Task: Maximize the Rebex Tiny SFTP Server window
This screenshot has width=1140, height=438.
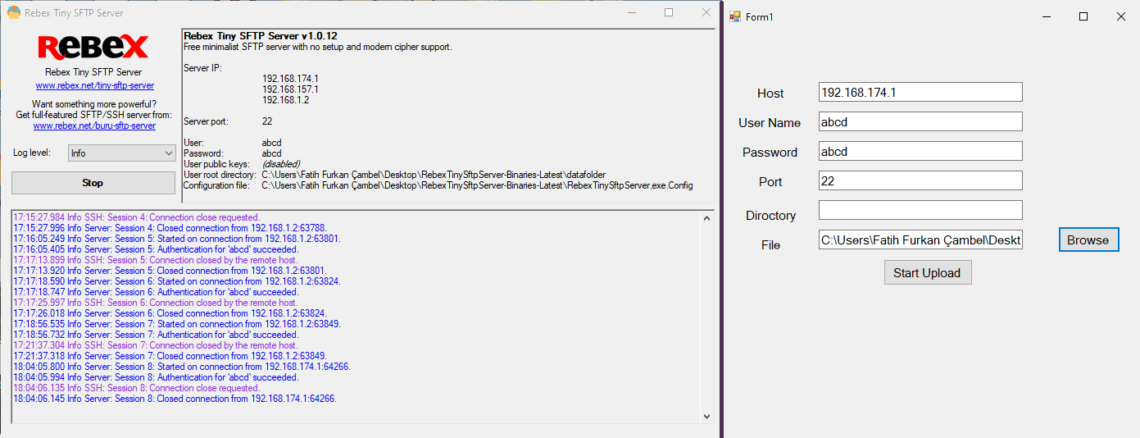Action: 668,13
